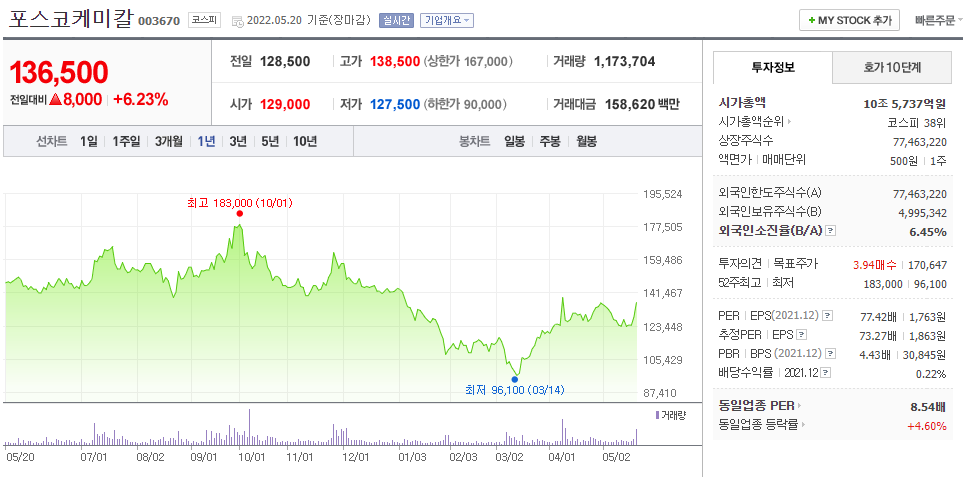Open the 빠른주문 dropdown
The width and height of the screenshot is (967, 477).
939,20
